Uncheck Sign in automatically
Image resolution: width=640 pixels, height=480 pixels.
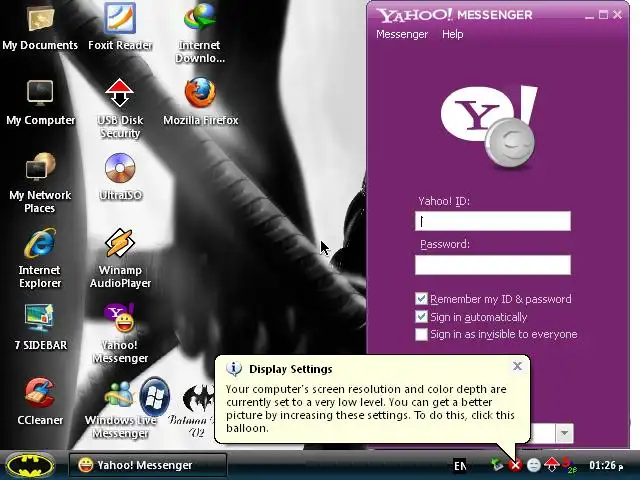[x=421, y=317]
